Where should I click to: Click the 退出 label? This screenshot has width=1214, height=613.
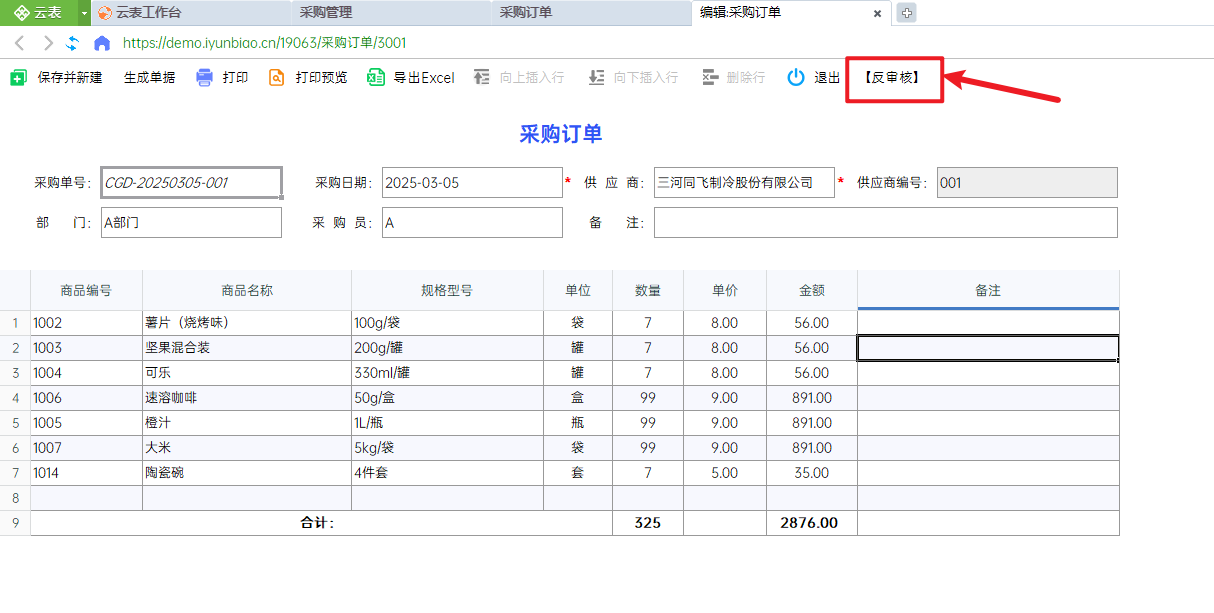click(827, 77)
